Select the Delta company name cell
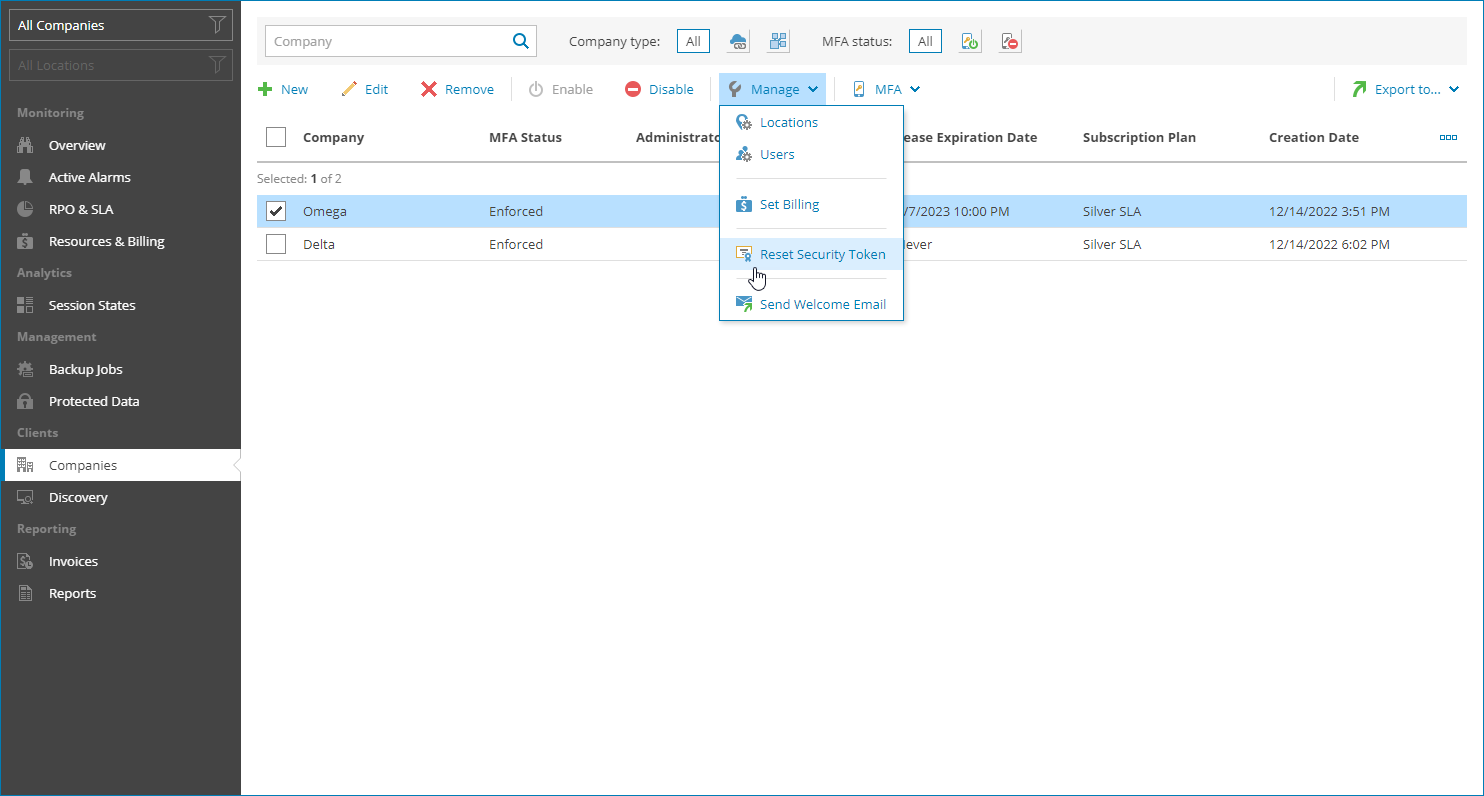The image size is (1484, 796). click(x=319, y=244)
